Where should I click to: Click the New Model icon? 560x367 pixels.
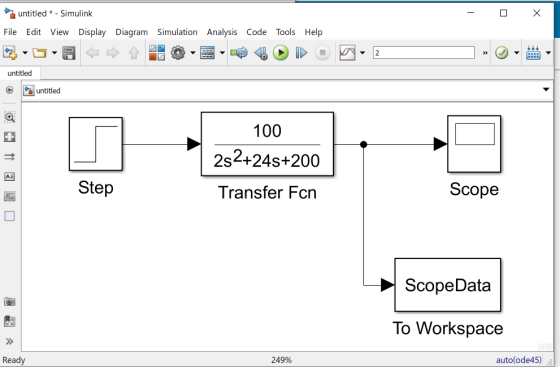pos(10,53)
